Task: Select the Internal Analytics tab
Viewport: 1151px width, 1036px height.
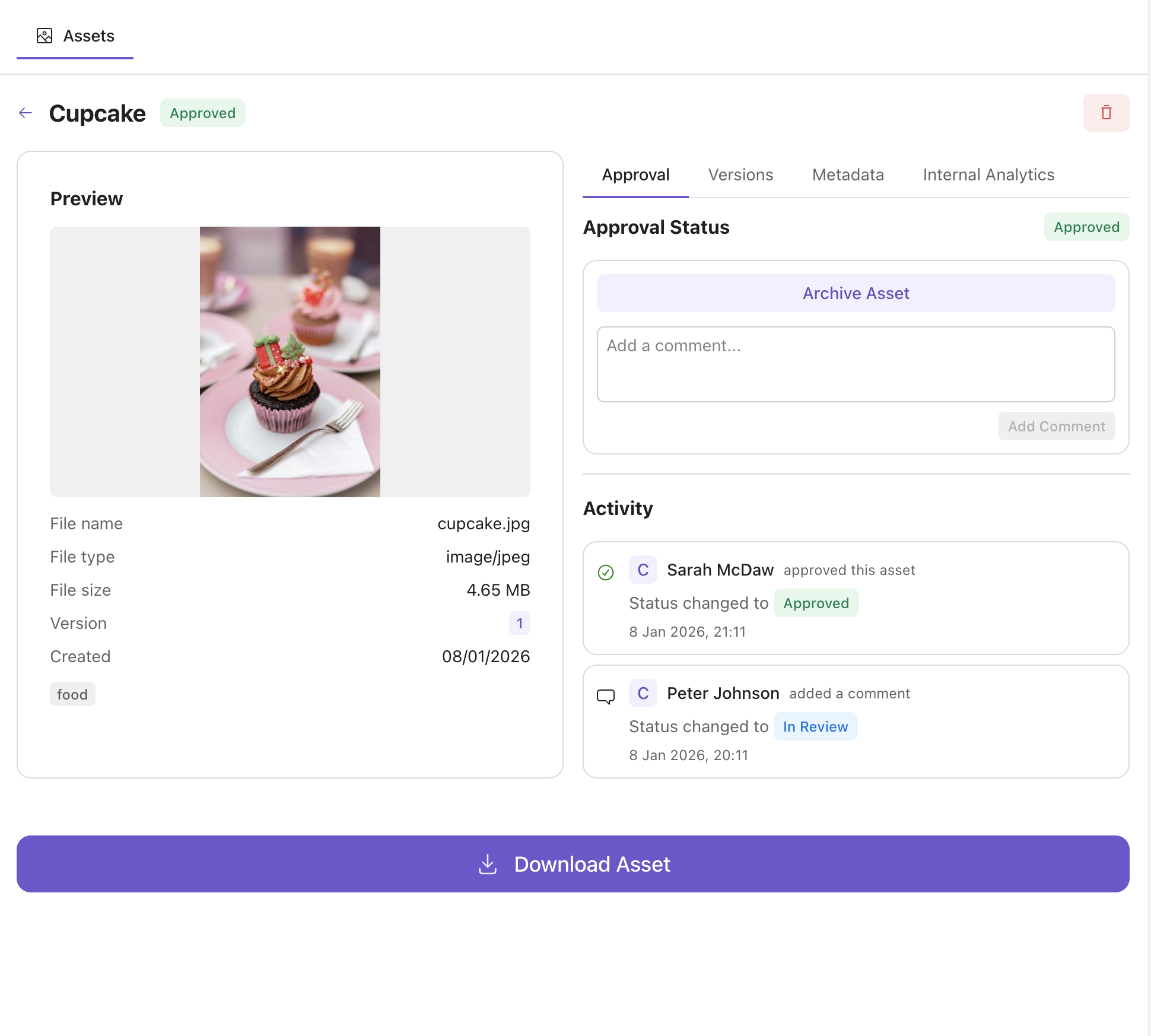Action: pyautogui.click(x=988, y=175)
